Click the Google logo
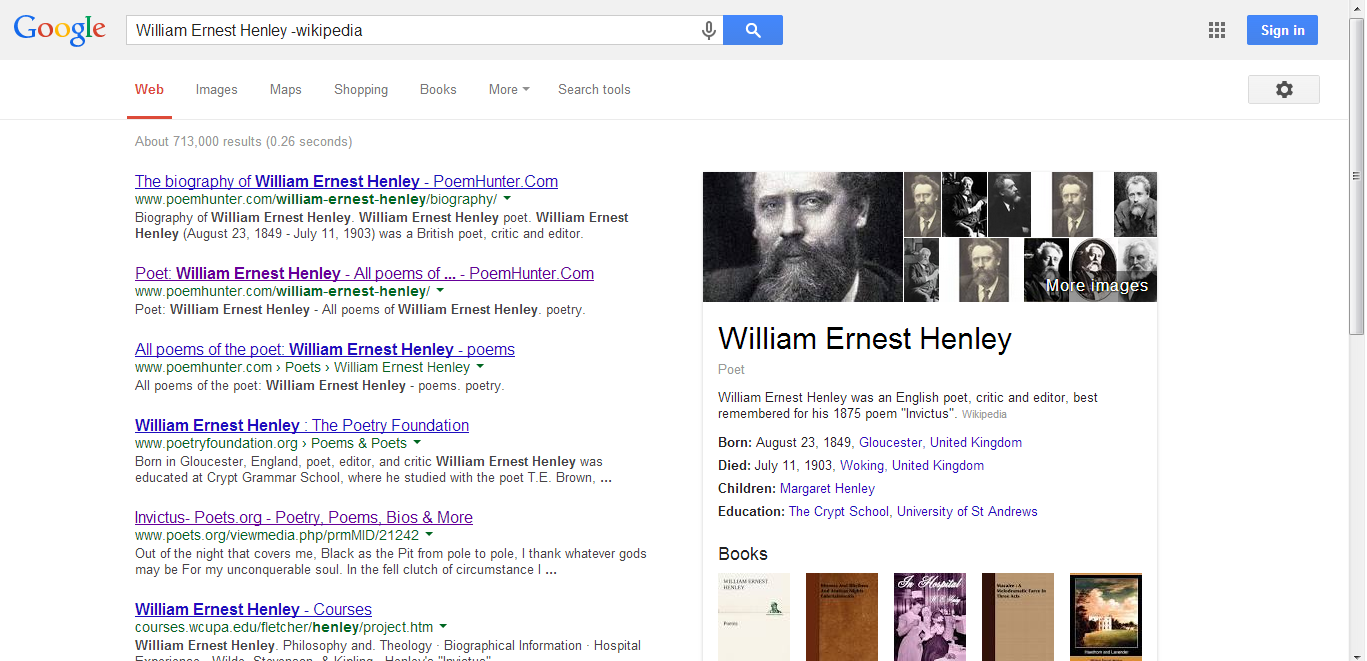Viewport: 1367px width, 661px height. click(x=60, y=30)
